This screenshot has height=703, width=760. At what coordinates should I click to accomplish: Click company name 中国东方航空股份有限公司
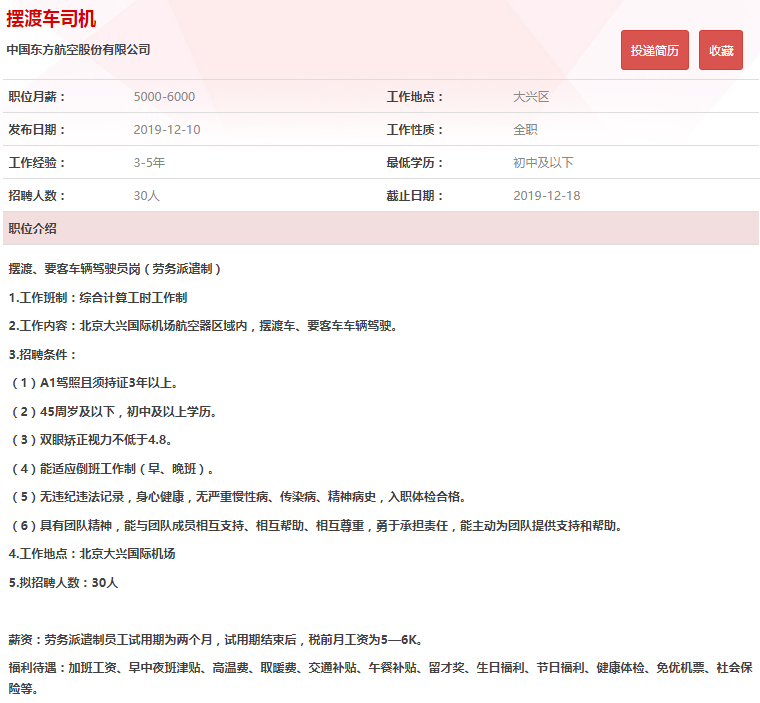coord(79,49)
